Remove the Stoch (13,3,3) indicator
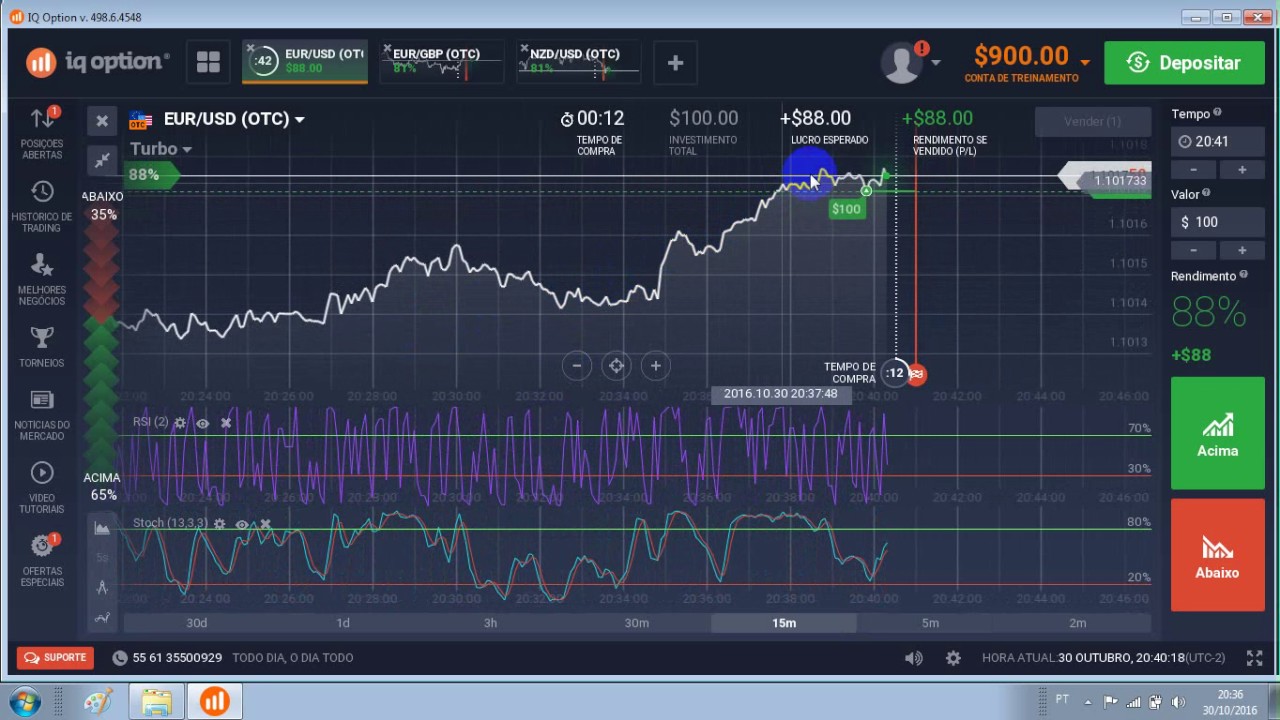Image resolution: width=1280 pixels, height=720 pixels. [265, 524]
